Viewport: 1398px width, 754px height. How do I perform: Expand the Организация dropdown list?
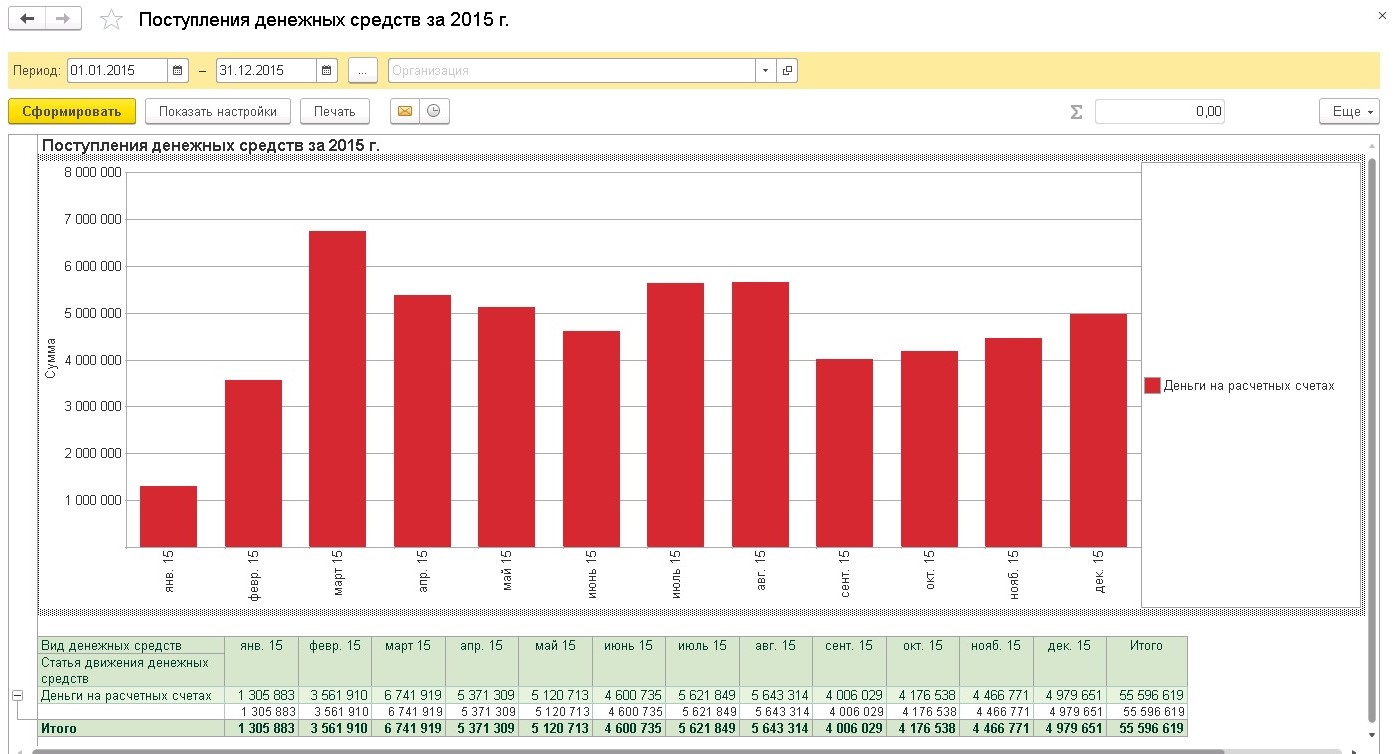(765, 71)
